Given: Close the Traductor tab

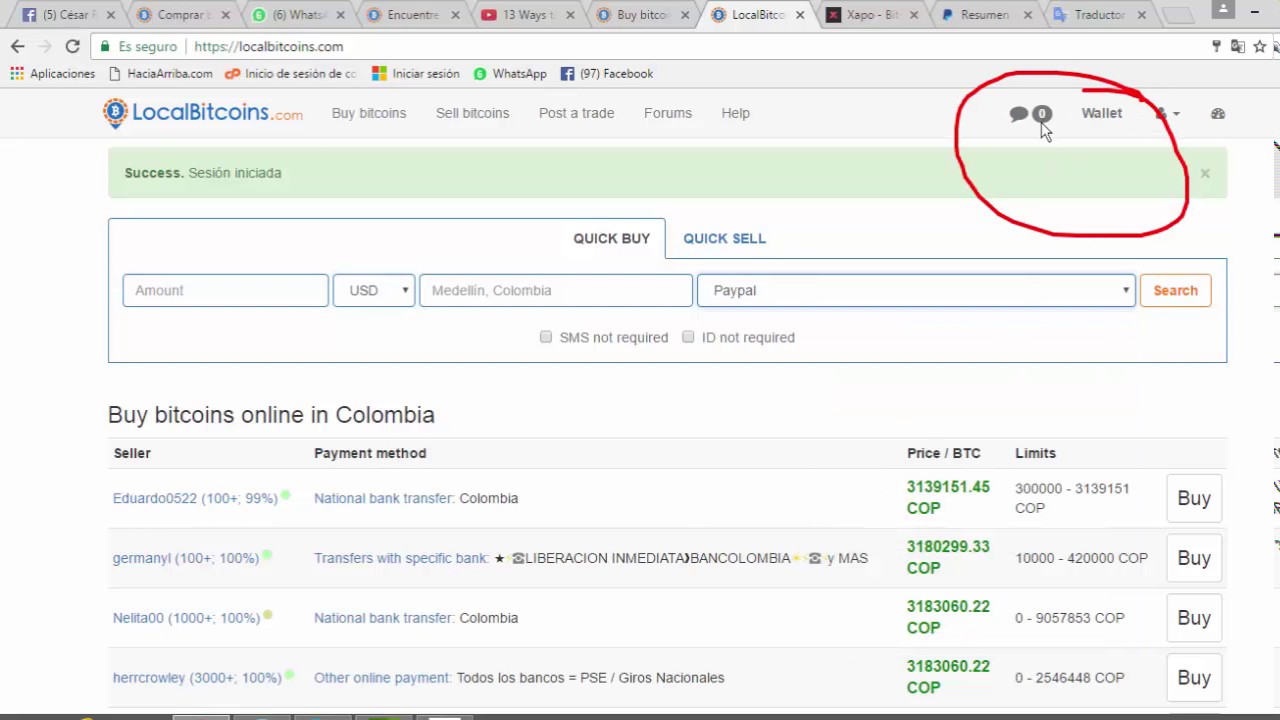Looking at the screenshot, I should pyautogui.click(x=1142, y=15).
